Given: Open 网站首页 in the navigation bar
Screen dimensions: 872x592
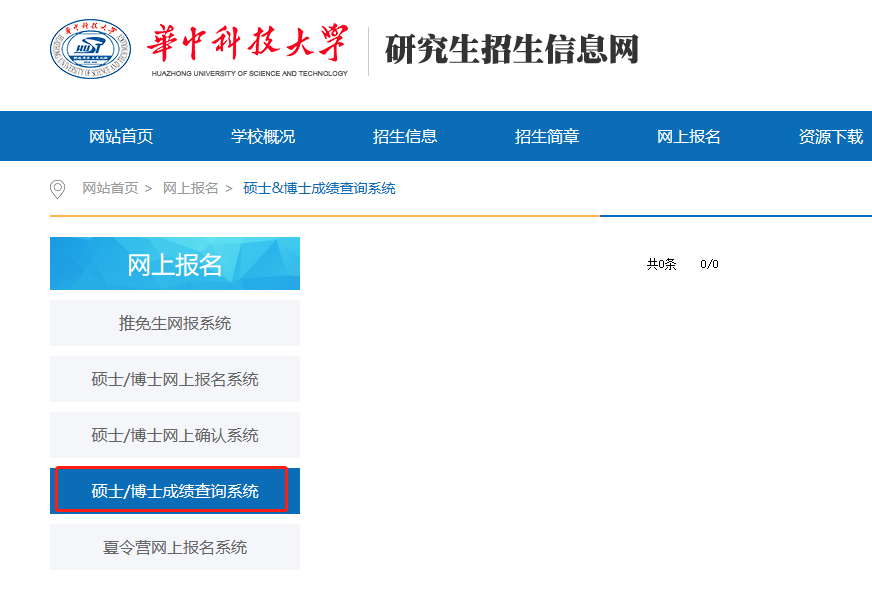Looking at the screenshot, I should tap(121, 136).
